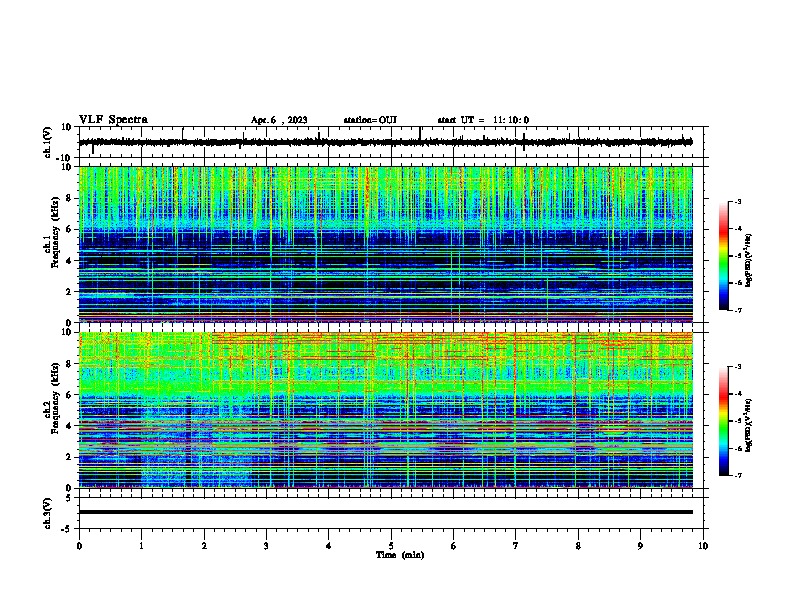
Task: Click the ch.2 spectrogram color bar
Action: tap(723, 421)
